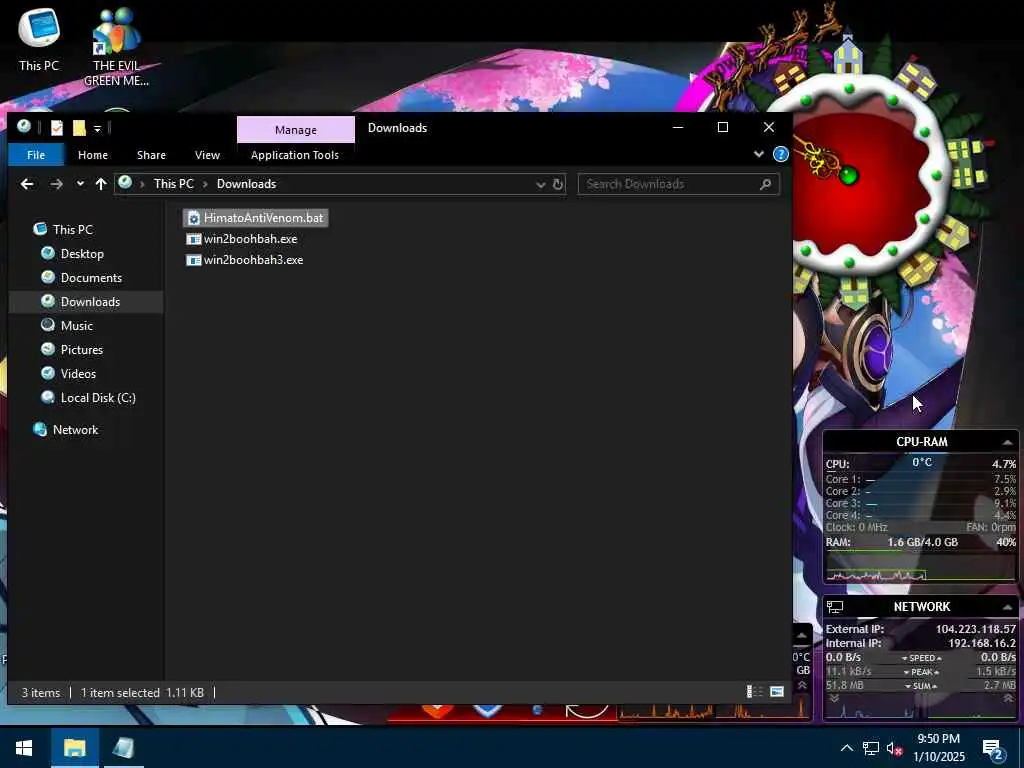Click the Properties quick access toolbar icon
This screenshot has height=768, width=1024.
(57, 127)
